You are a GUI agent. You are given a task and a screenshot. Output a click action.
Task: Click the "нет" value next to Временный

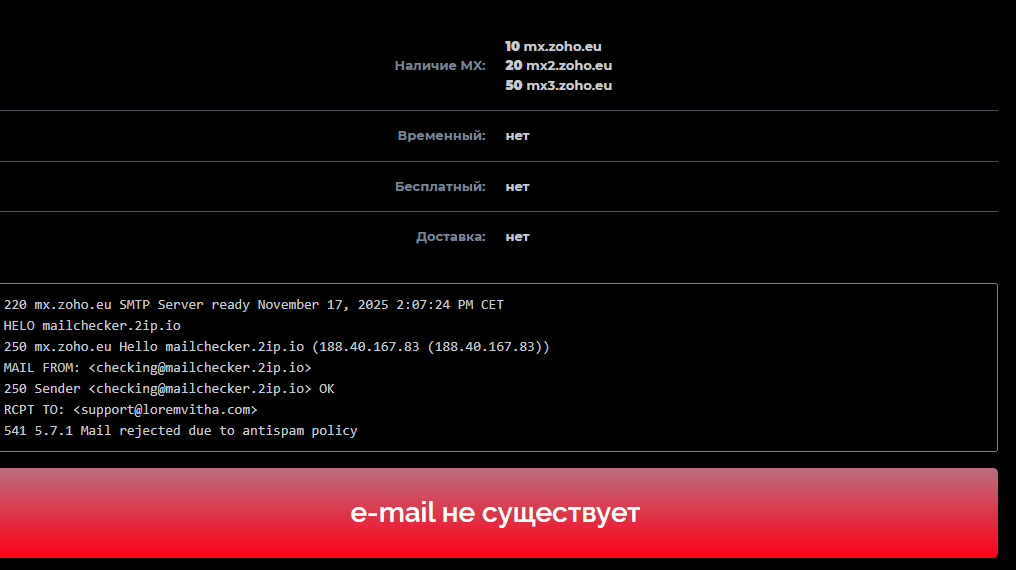click(x=517, y=136)
